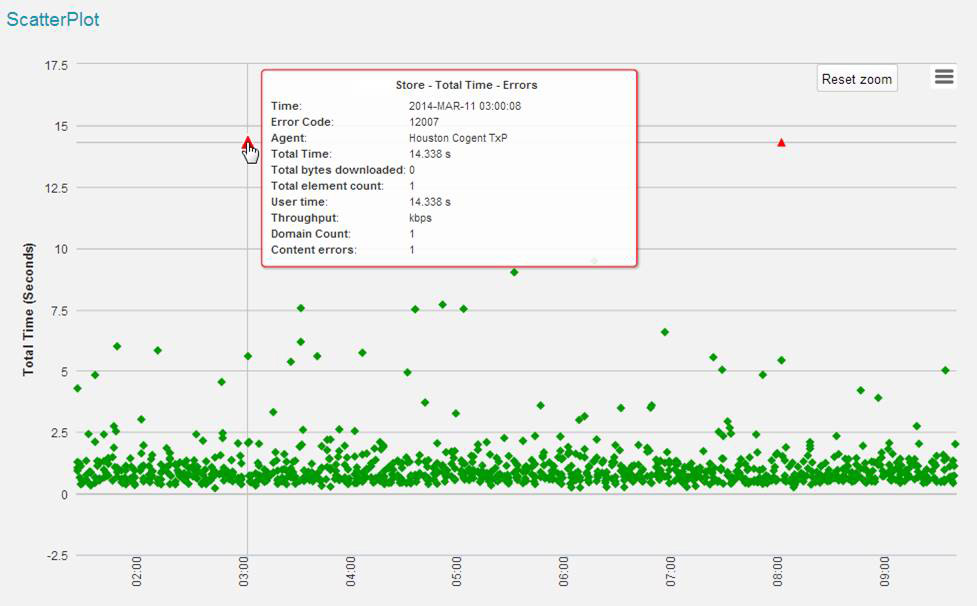Open the chart hamburger context menu

pos(943,77)
